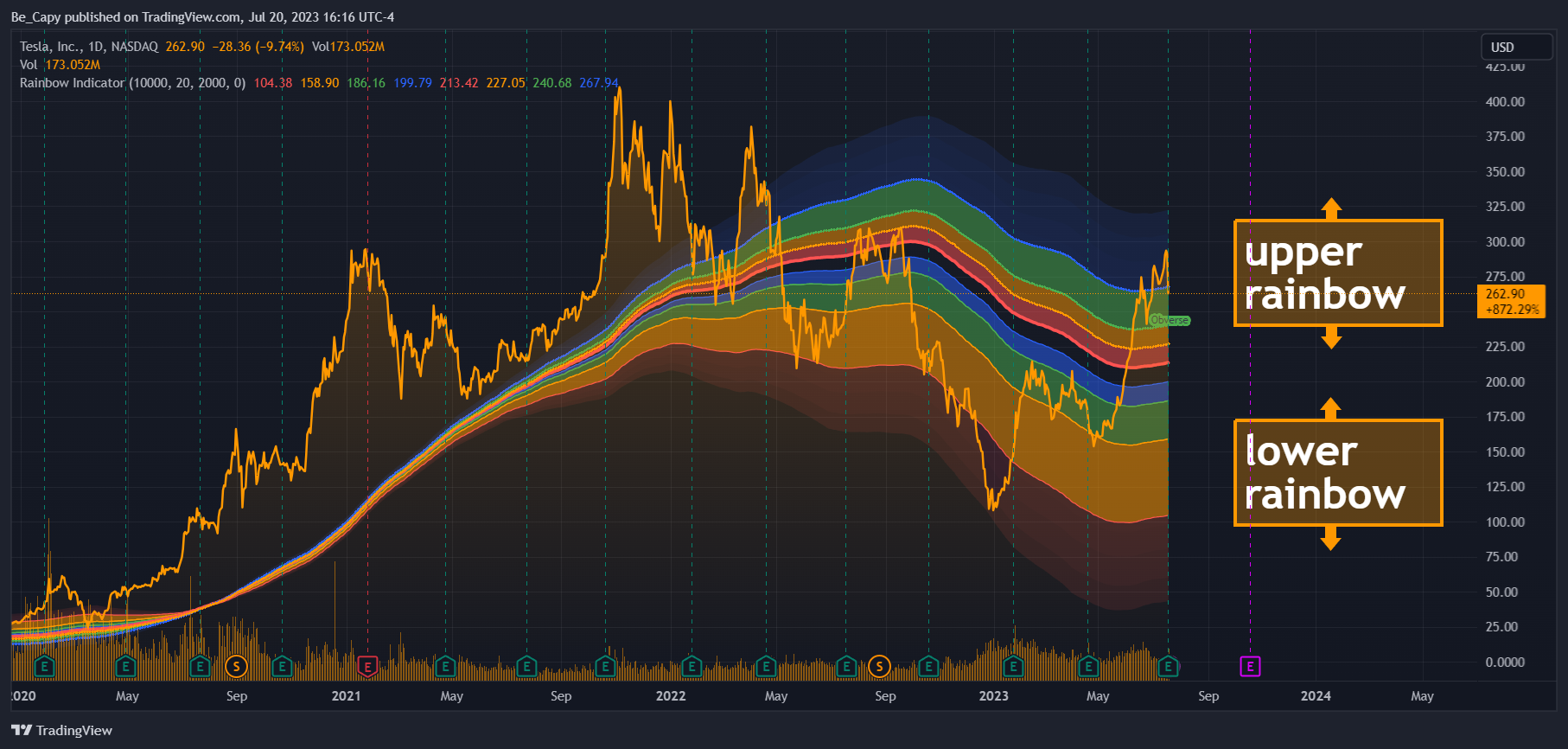Click the TradingView logo
The height and width of the screenshot is (749, 1568).
[x=61, y=731]
